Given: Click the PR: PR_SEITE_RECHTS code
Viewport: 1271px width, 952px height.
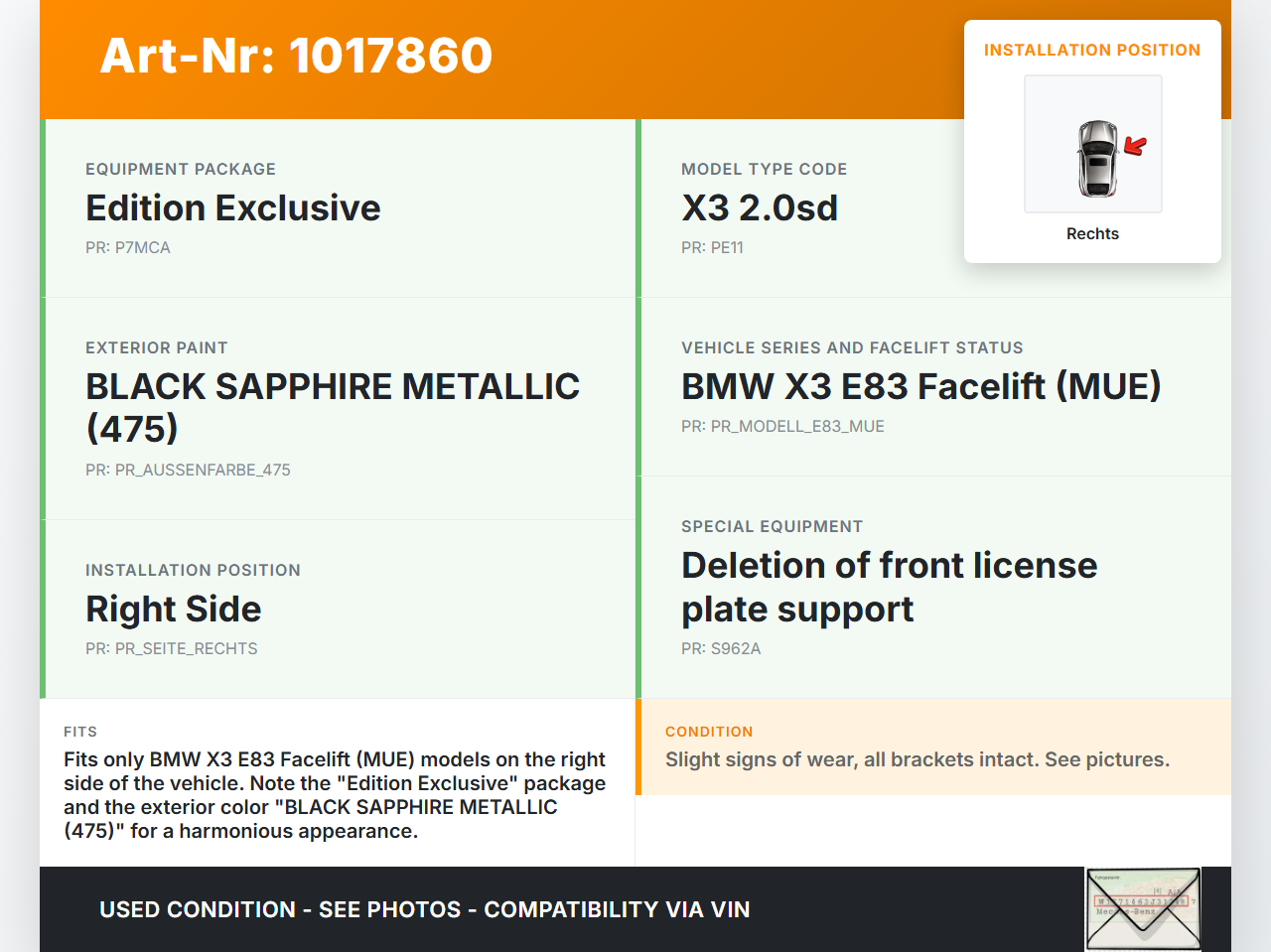Looking at the screenshot, I should pyautogui.click(x=171, y=649).
